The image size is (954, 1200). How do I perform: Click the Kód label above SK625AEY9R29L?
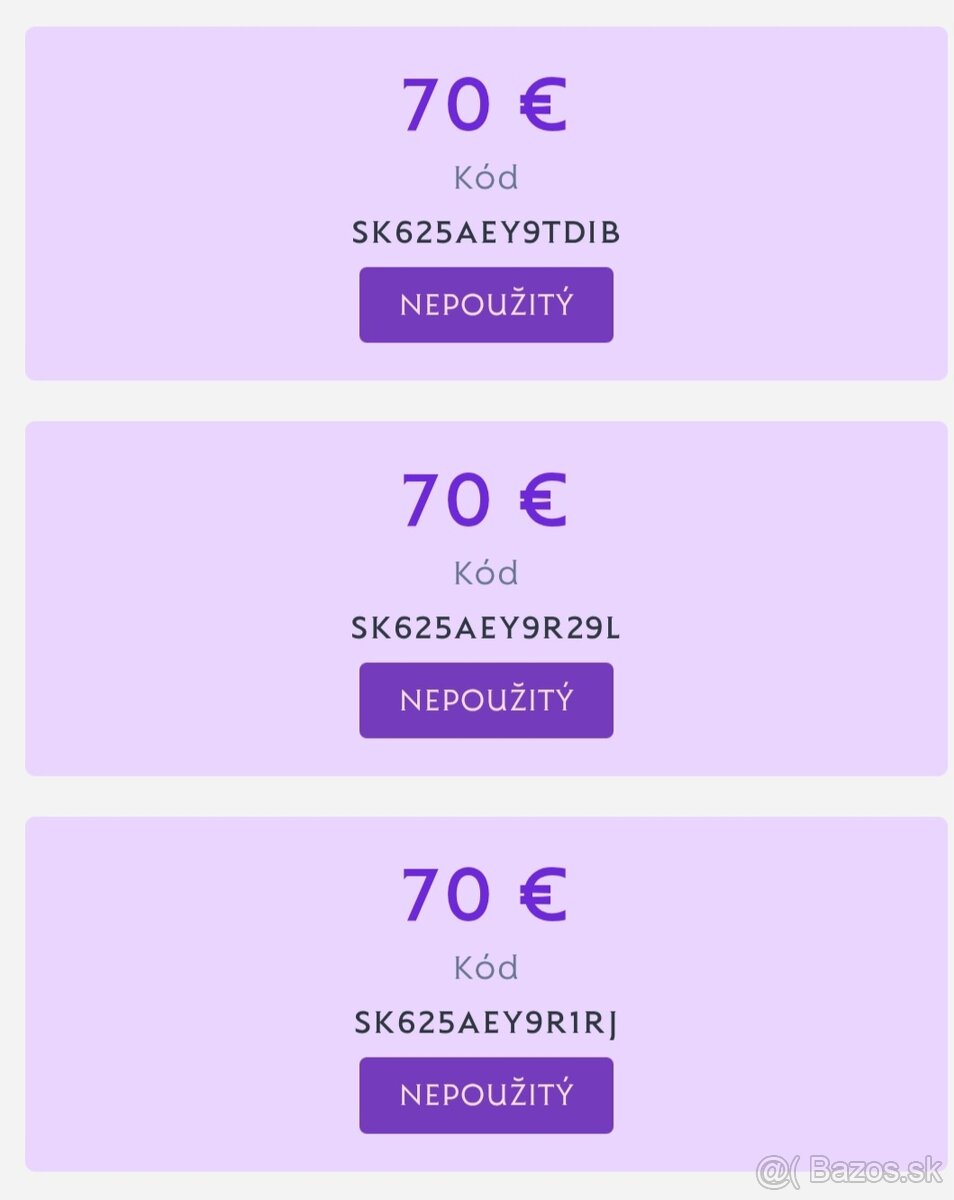486,572
